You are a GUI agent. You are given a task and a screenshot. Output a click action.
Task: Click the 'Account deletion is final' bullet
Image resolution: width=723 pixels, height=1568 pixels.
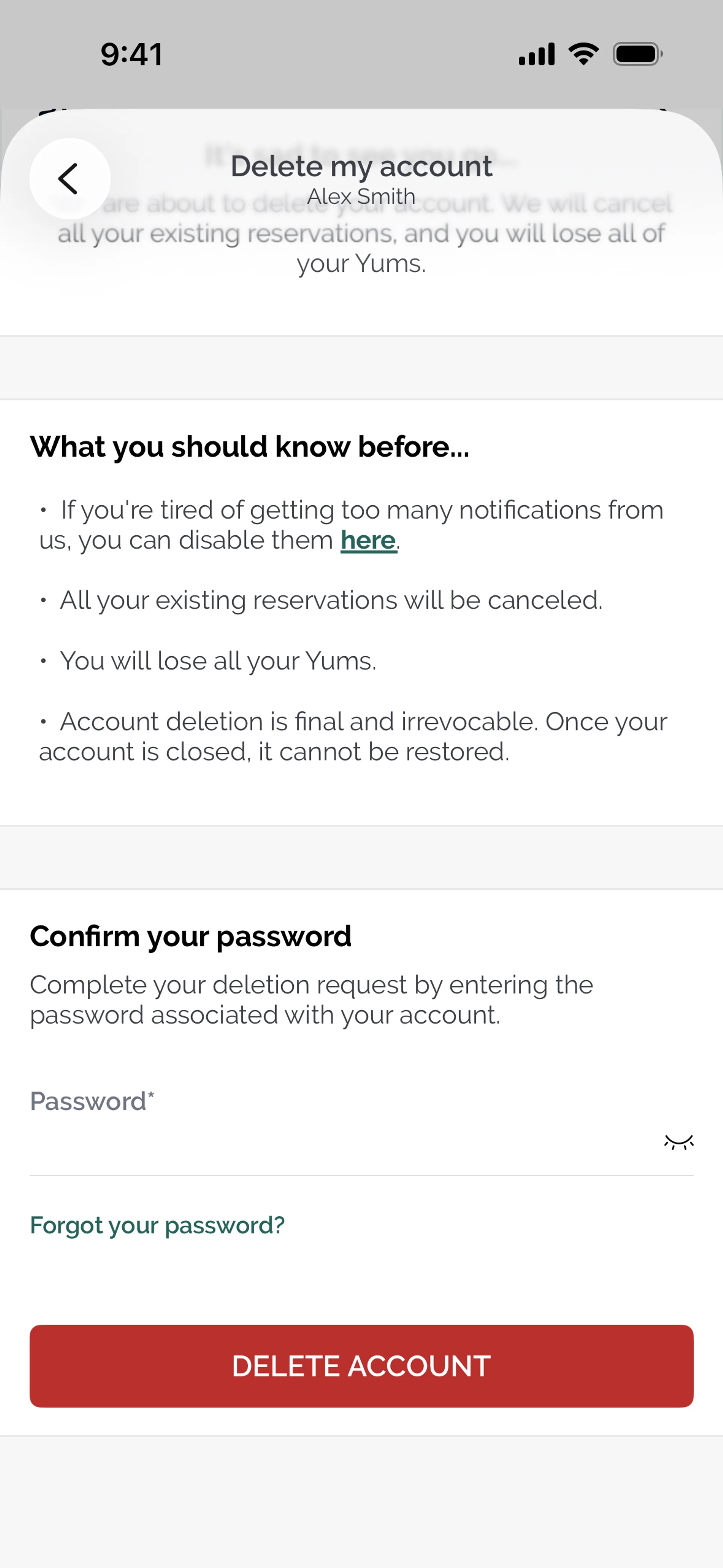pyautogui.click(x=353, y=737)
